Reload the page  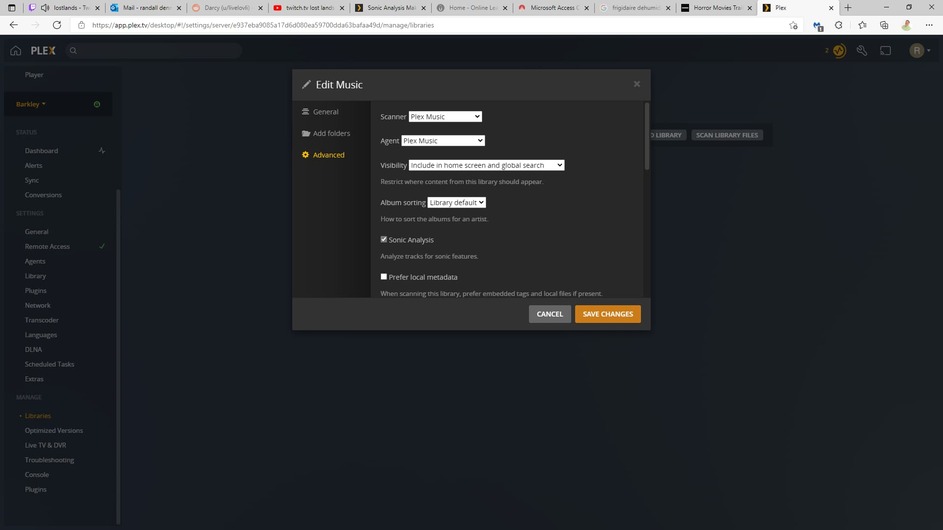[x=57, y=25]
